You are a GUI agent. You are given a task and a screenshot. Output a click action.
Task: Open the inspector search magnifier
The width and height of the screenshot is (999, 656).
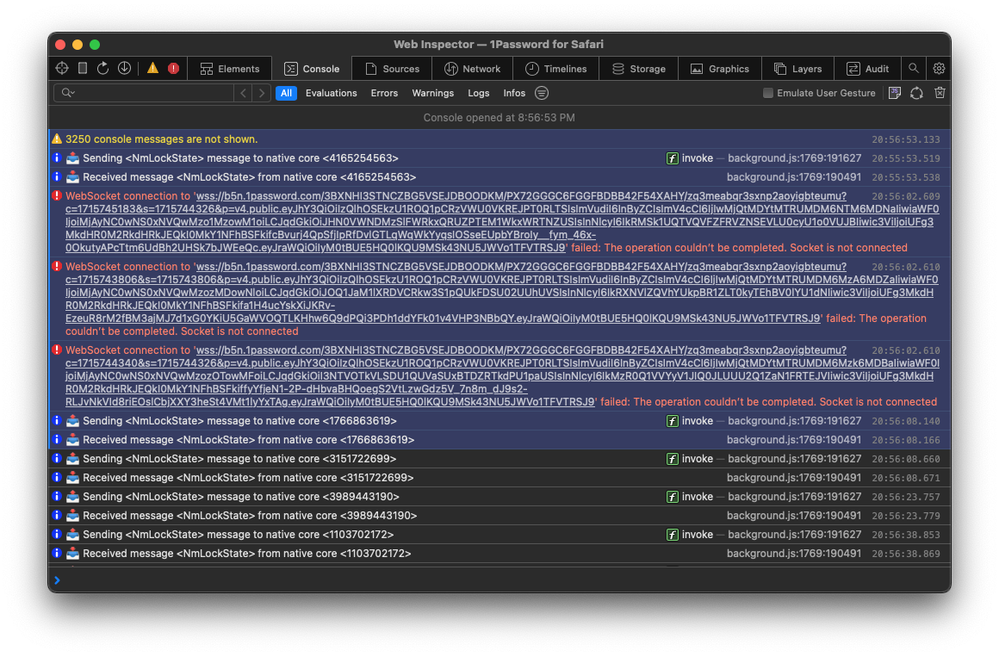point(914,68)
